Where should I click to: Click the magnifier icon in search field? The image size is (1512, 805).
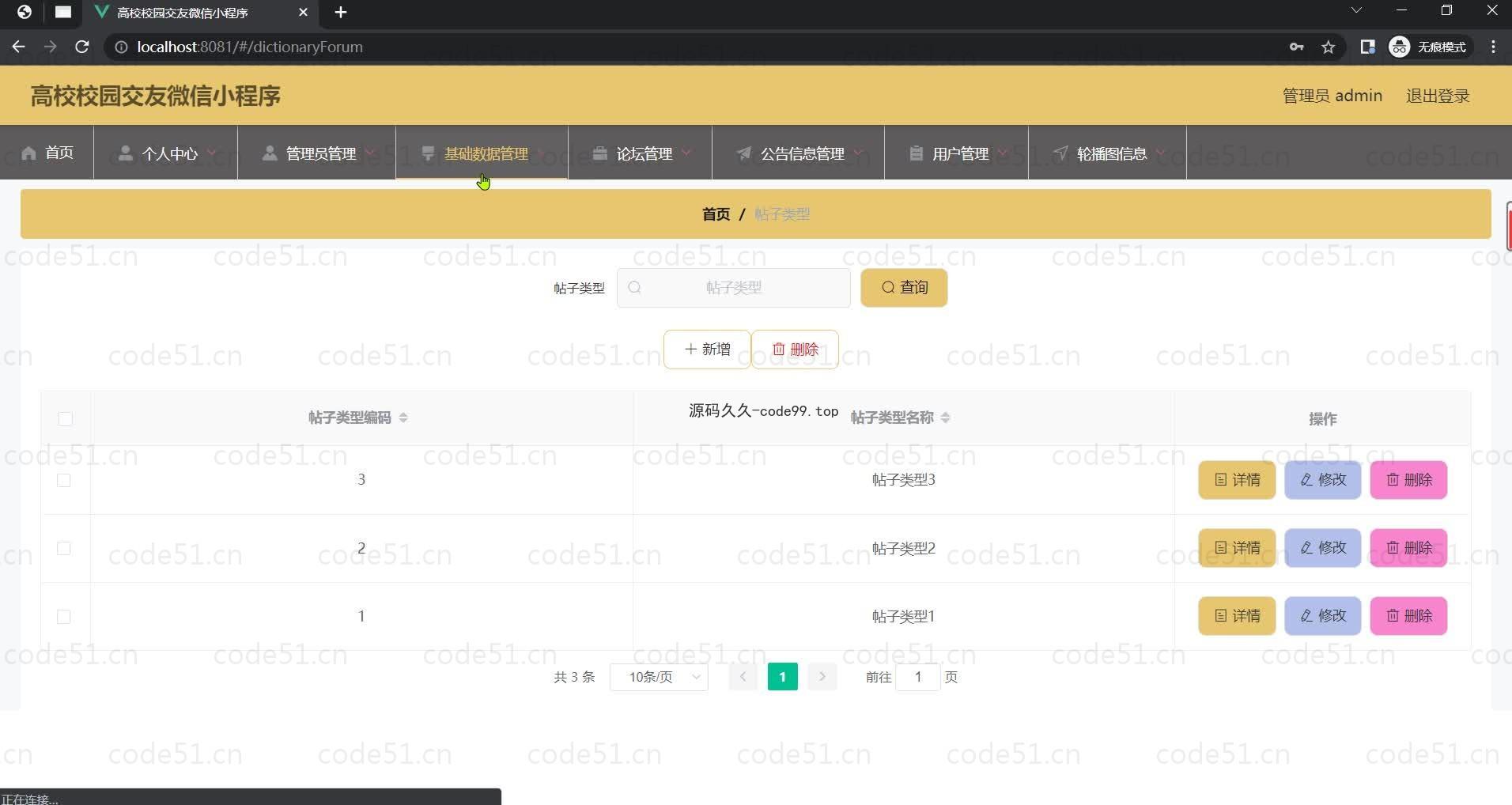pyautogui.click(x=634, y=287)
